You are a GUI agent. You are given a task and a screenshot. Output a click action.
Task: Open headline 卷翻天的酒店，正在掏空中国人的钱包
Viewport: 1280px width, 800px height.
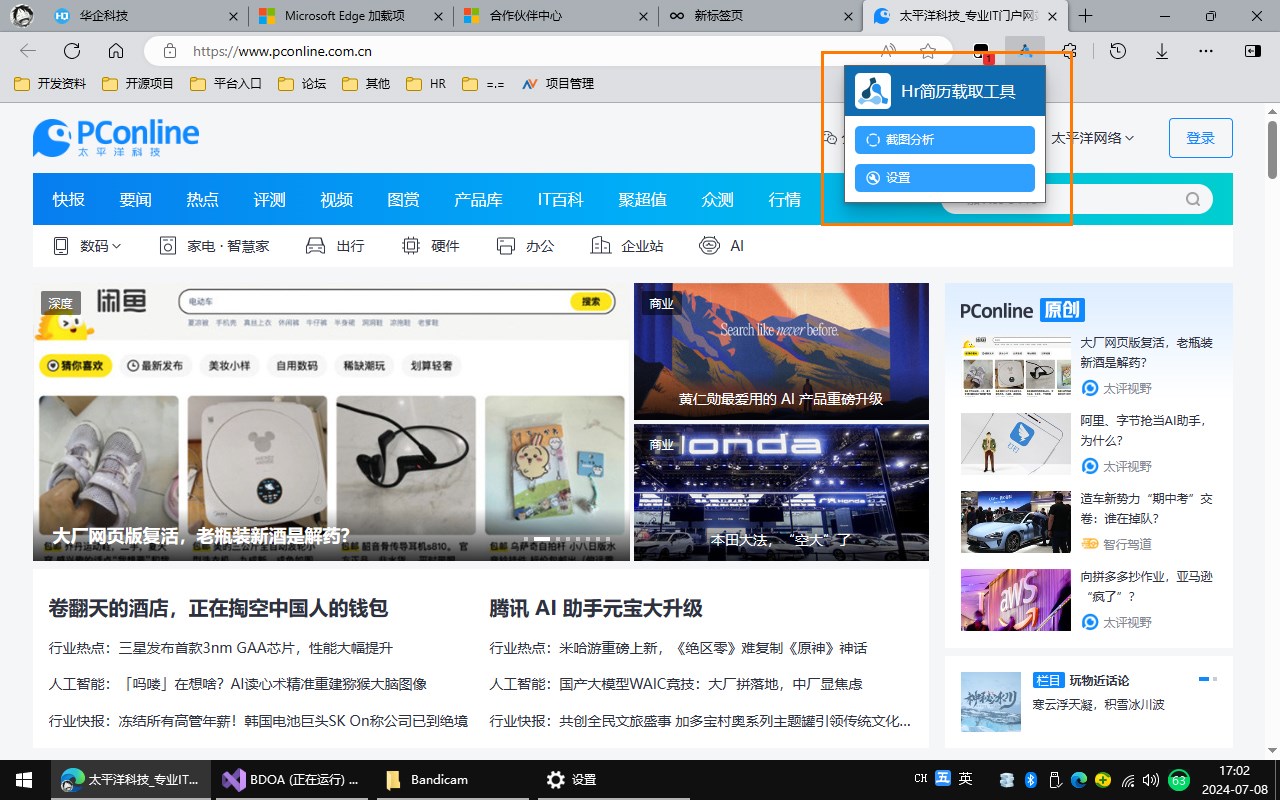(218, 608)
